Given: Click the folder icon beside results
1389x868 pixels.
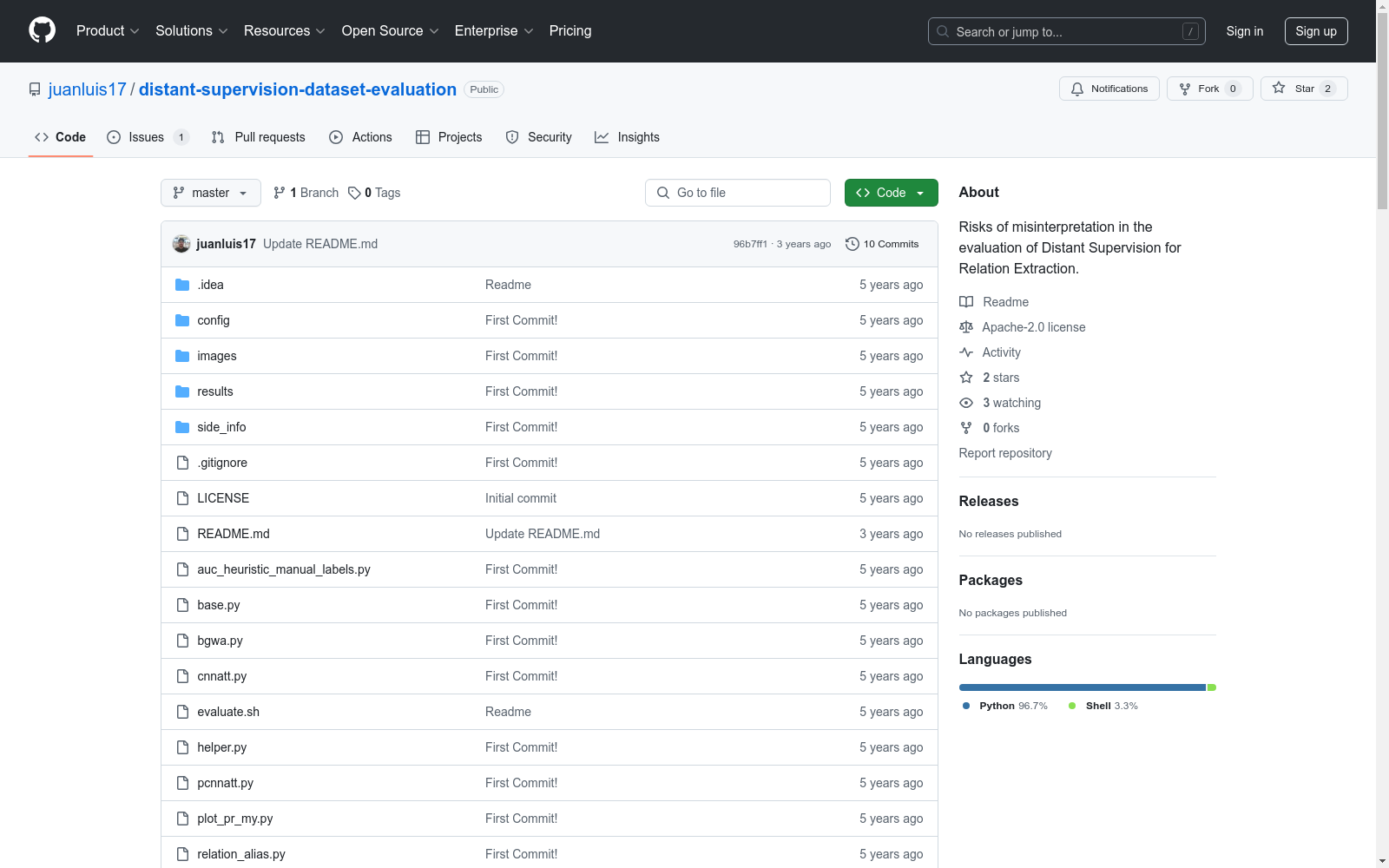Looking at the screenshot, I should pyautogui.click(x=182, y=391).
